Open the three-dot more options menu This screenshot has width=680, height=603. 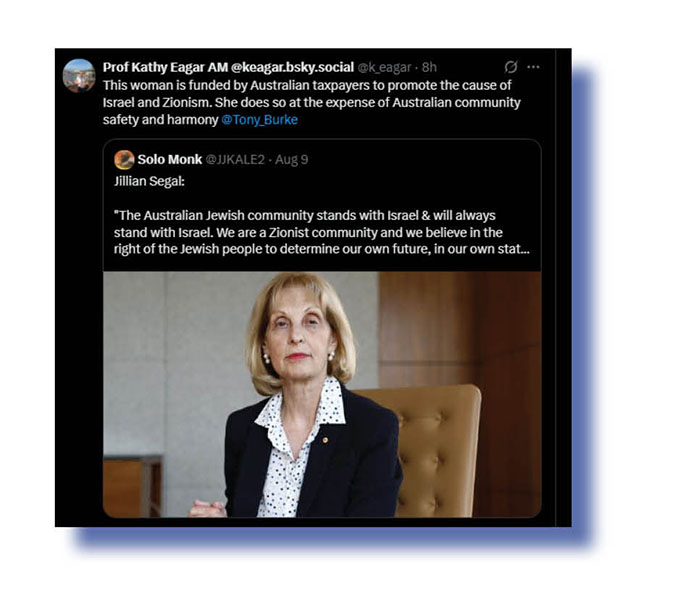[533, 67]
